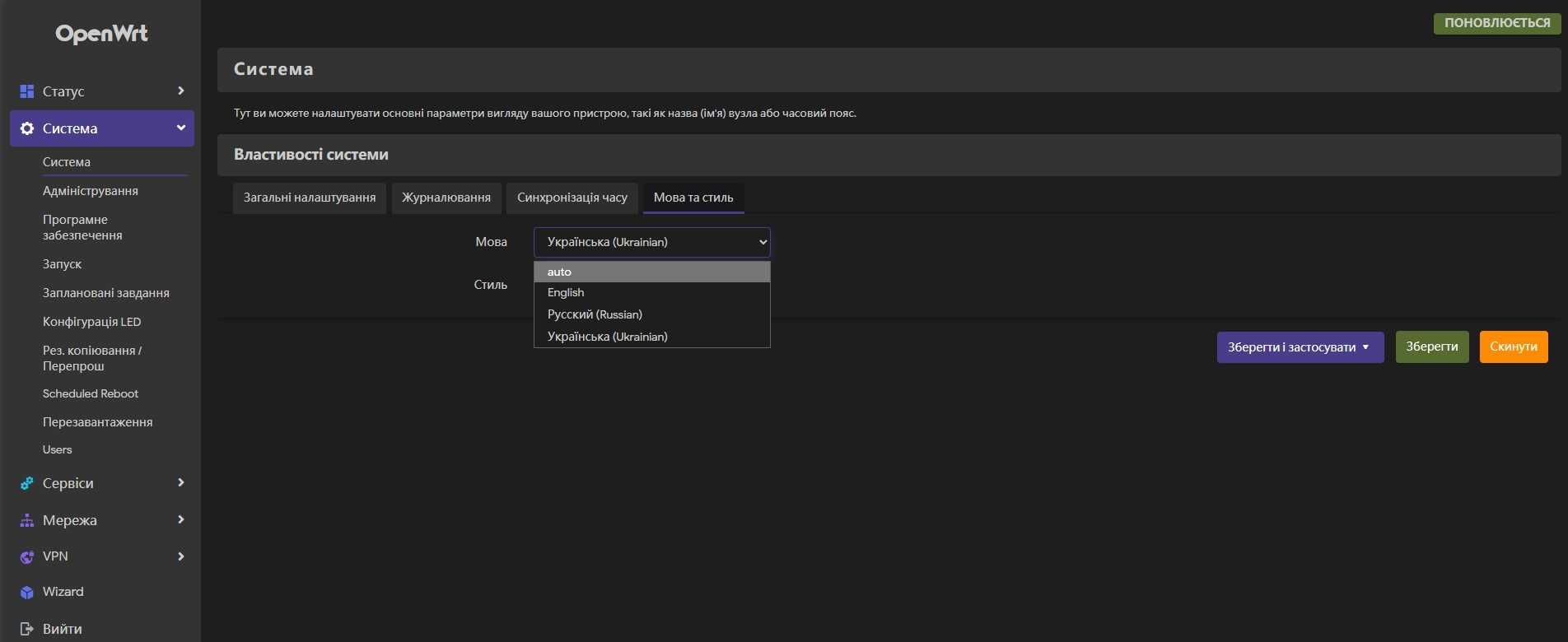Switch to Журналювання tab
This screenshot has width=1568, height=642.
pos(446,198)
